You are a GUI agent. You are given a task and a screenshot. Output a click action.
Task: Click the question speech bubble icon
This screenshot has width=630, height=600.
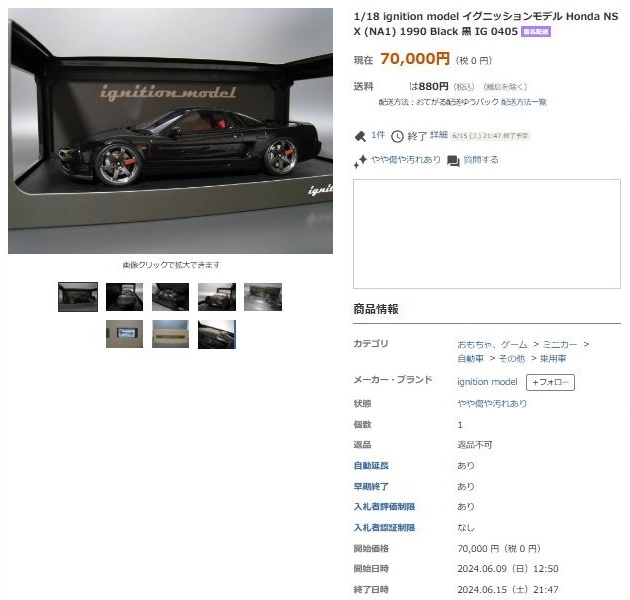pyautogui.click(x=453, y=161)
